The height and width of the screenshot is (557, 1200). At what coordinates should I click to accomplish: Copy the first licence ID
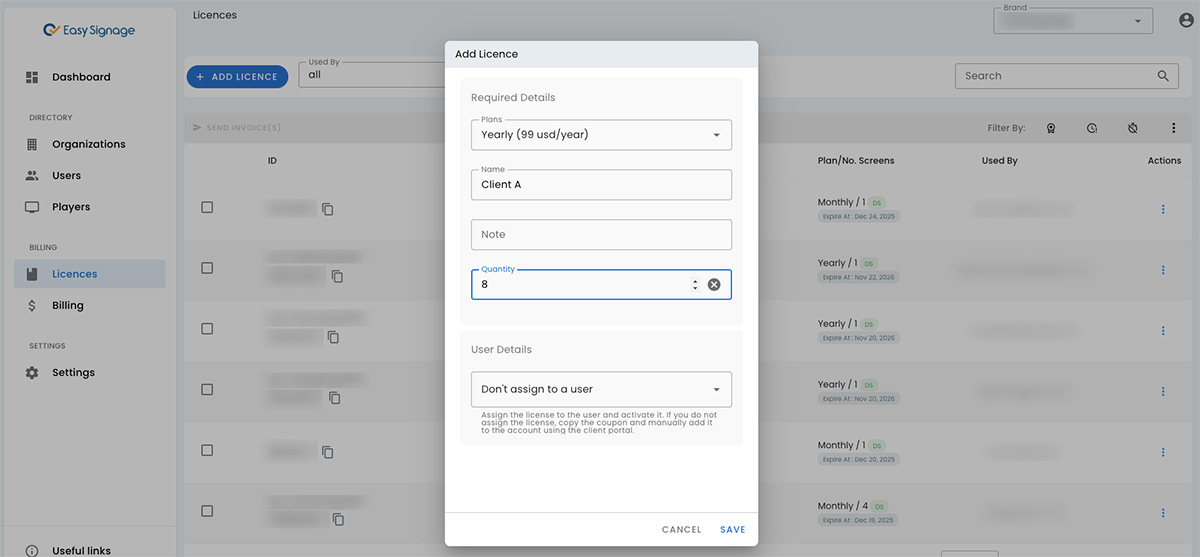[328, 209]
